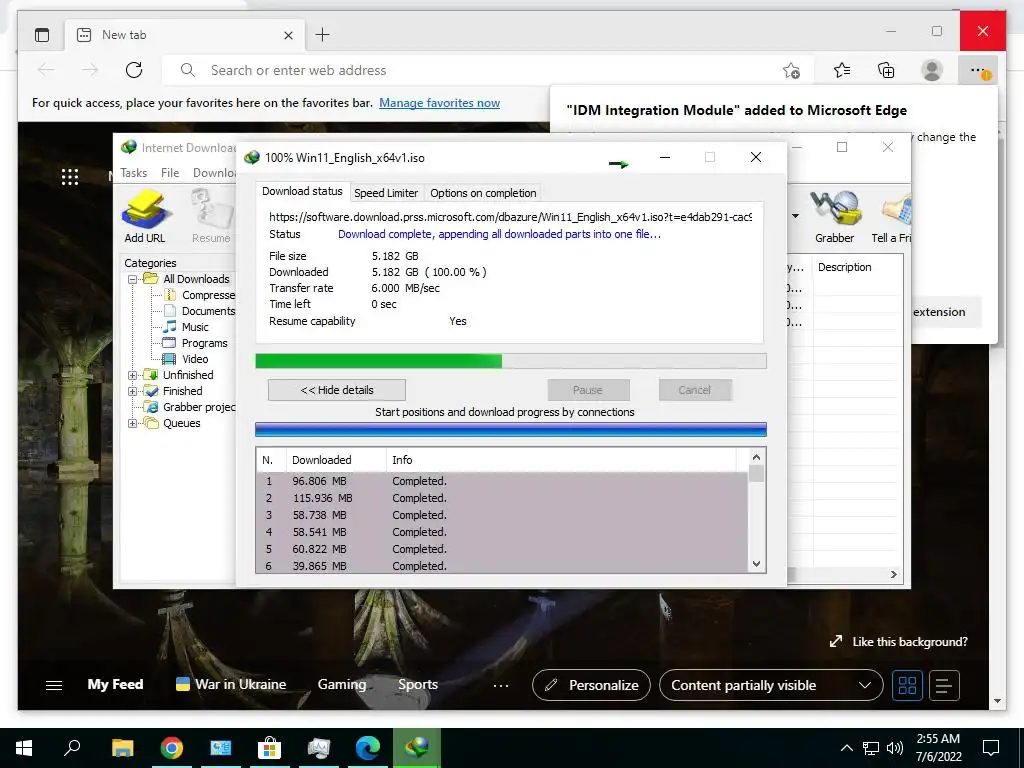Expand the Queues category node
The image size is (1024, 768).
point(132,423)
